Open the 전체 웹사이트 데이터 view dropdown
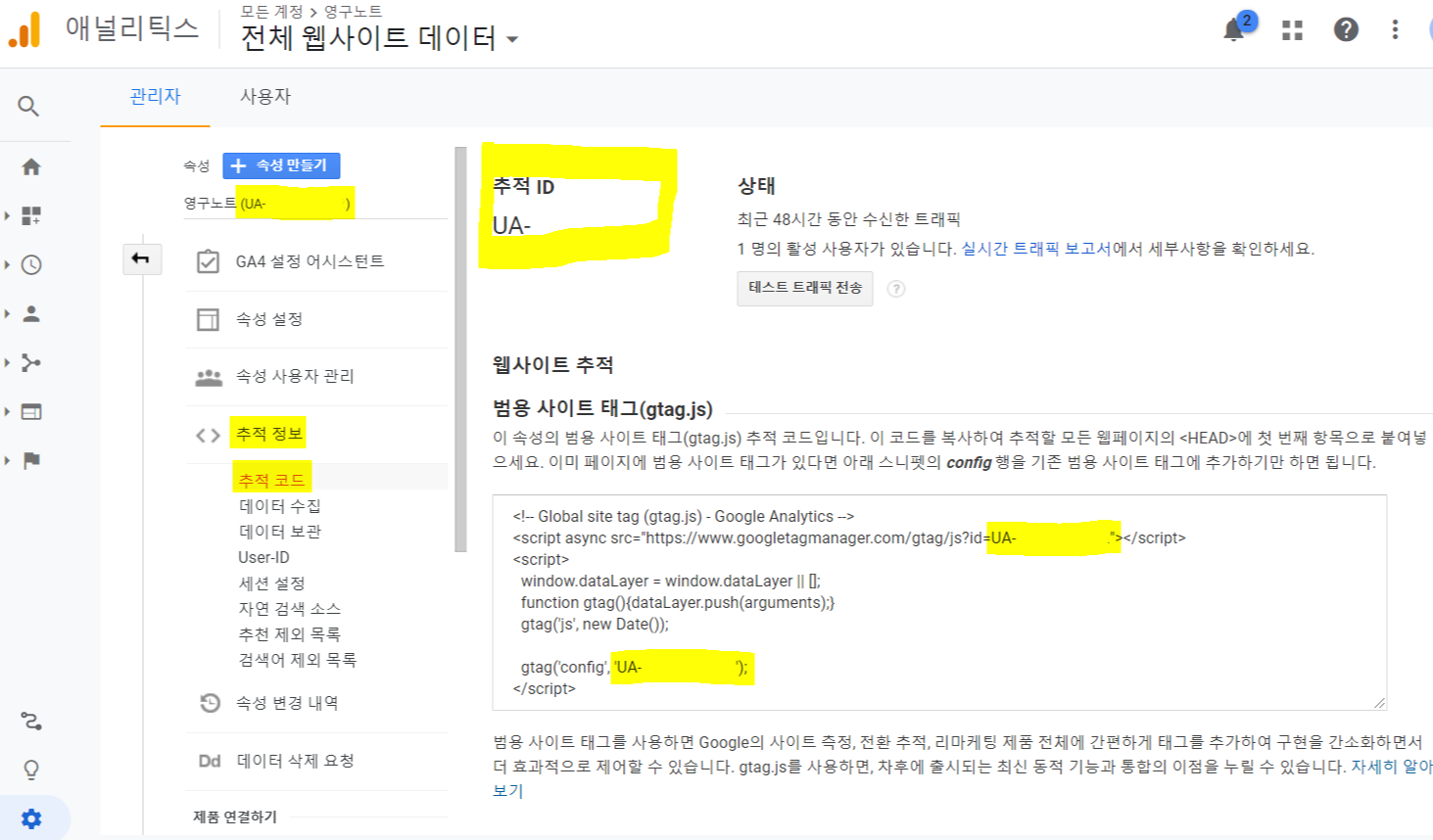 tap(379, 38)
